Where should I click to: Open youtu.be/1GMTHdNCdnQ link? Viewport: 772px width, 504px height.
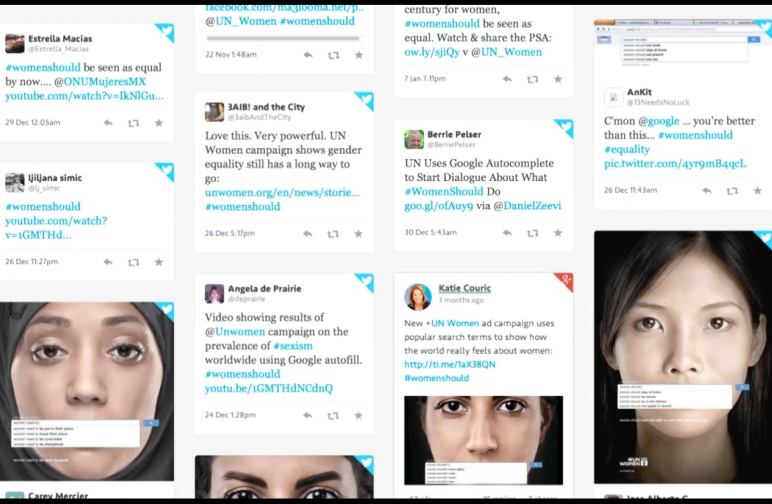point(269,388)
